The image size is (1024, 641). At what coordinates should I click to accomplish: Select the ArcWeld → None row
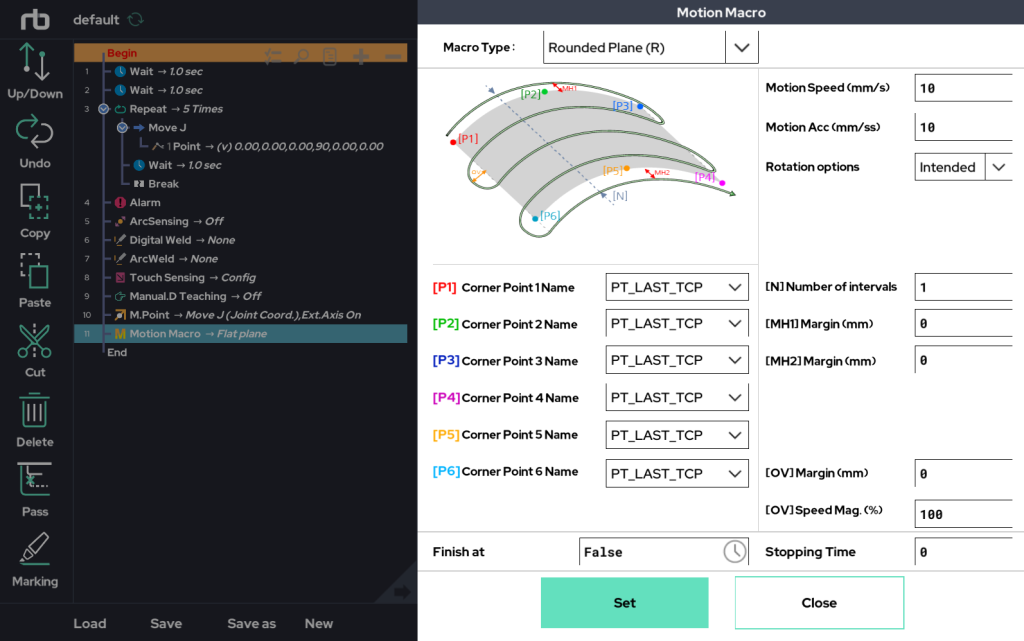240,259
